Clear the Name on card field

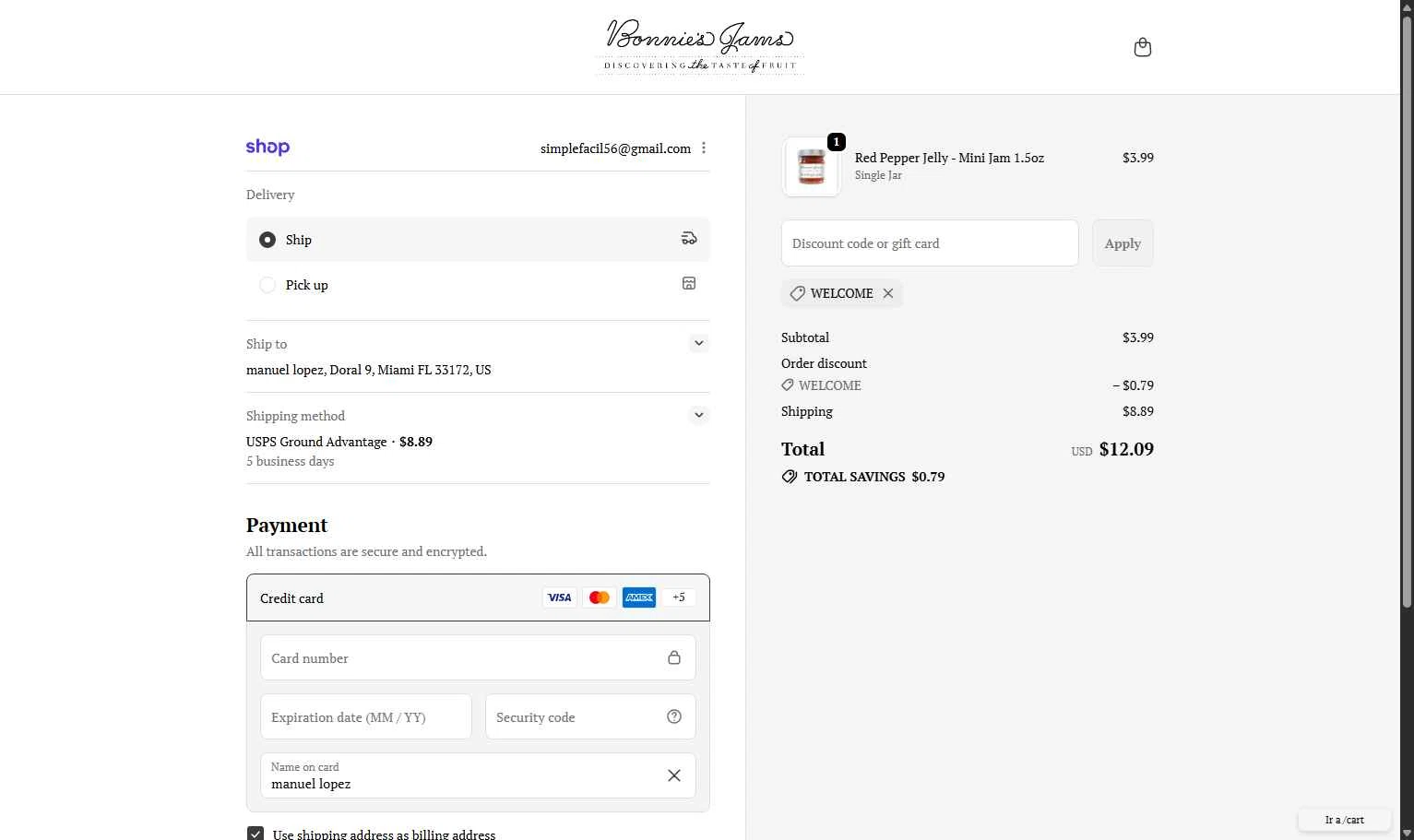(x=674, y=775)
